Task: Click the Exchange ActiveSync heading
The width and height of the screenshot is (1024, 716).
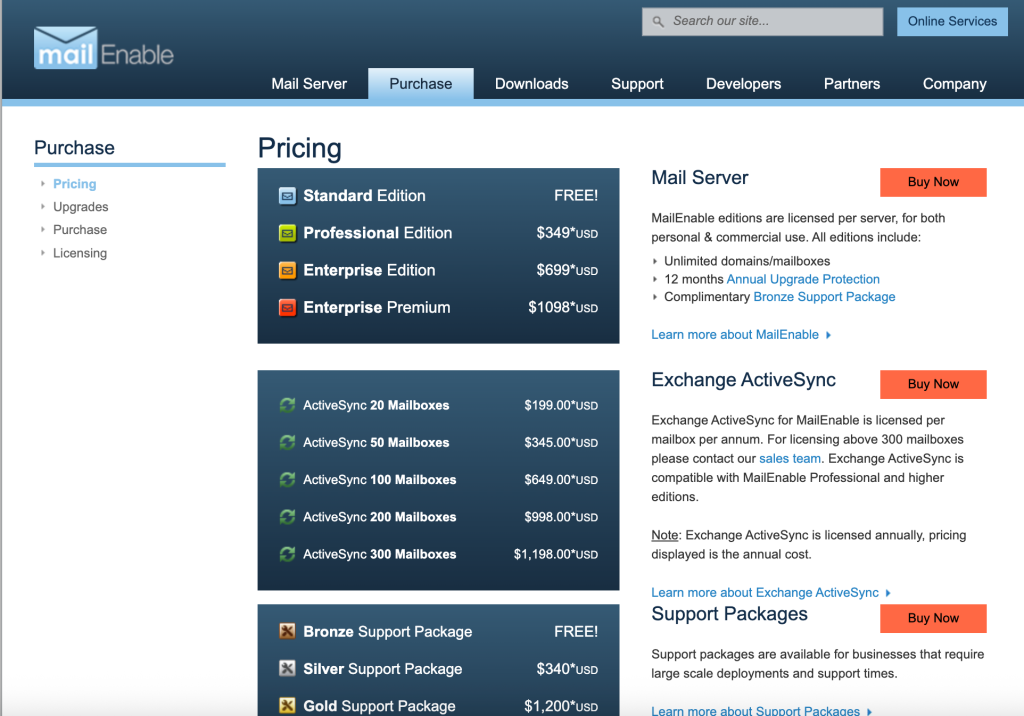Action: 744,380
